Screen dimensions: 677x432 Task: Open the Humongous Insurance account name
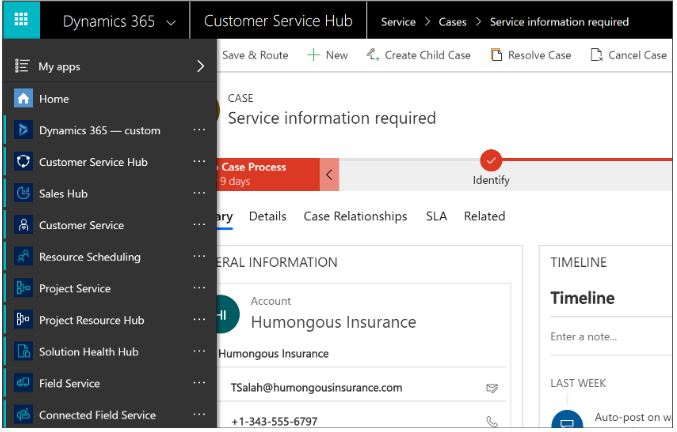point(333,322)
